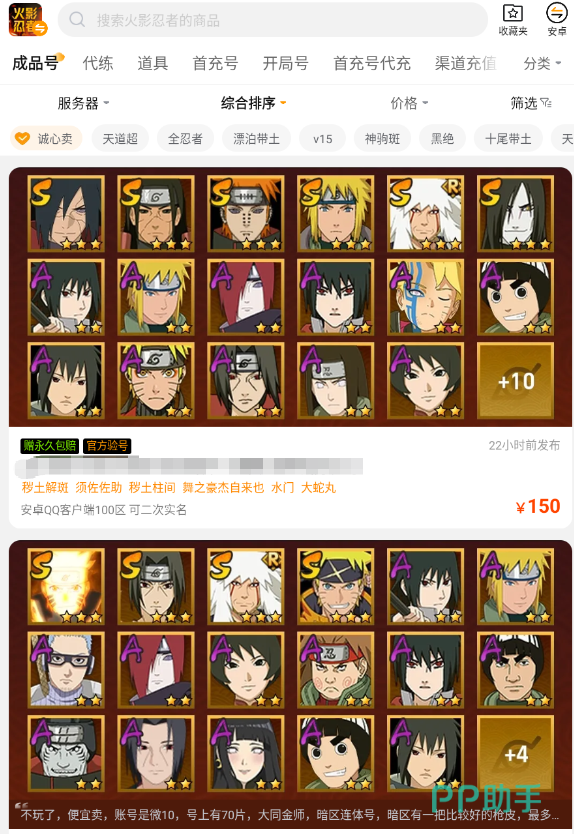
Task: Expand the 价格 price dropdown
Action: click(409, 103)
